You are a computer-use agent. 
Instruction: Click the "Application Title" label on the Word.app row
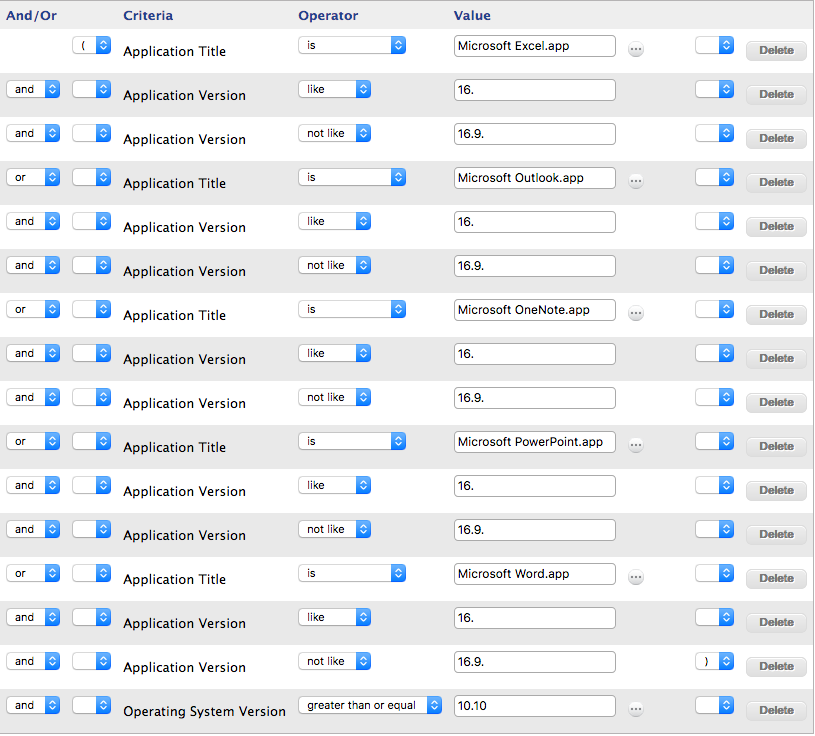point(175,579)
